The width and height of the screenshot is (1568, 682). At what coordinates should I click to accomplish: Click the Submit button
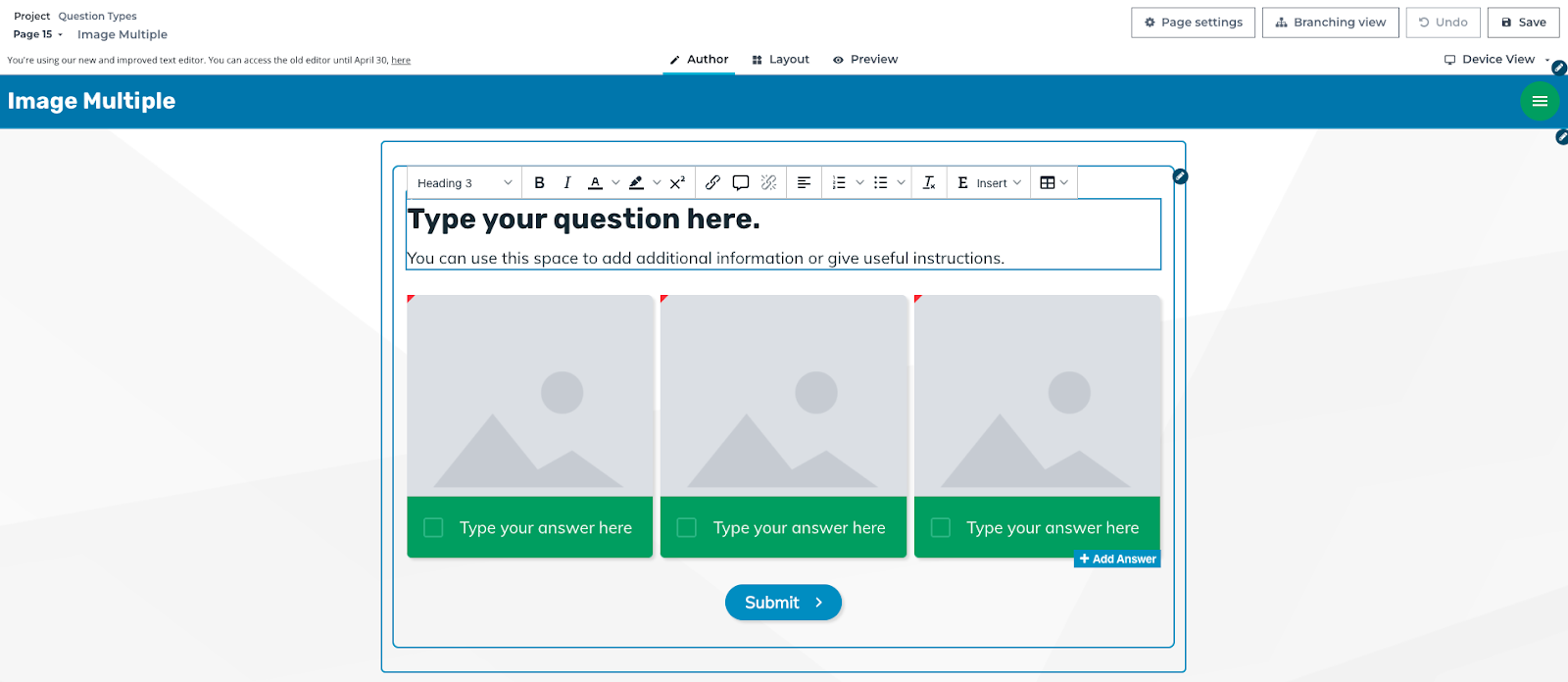[x=783, y=603]
